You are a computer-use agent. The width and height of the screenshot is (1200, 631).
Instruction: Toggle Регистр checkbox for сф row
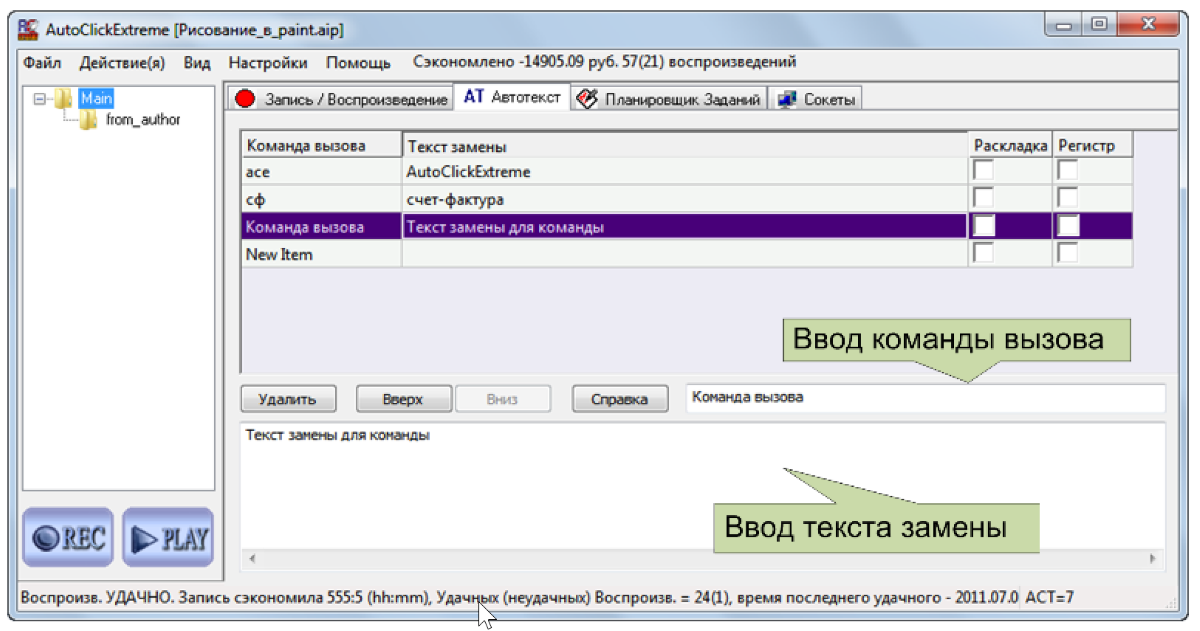click(1068, 198)
